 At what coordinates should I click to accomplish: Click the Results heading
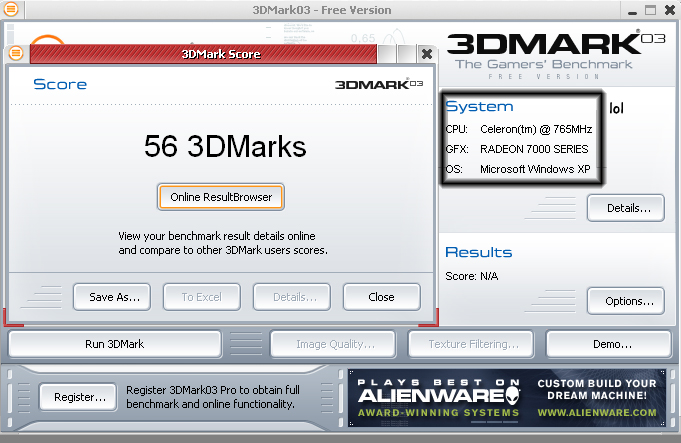click(479, 252)
